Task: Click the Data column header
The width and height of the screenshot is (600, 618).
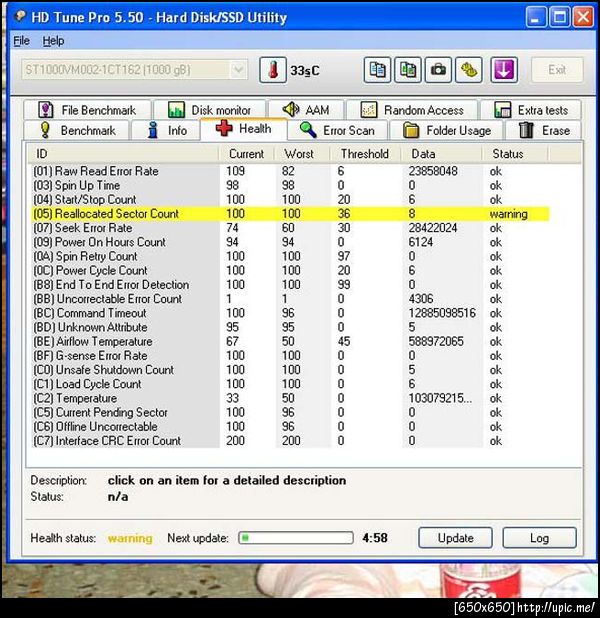Action: point(441,154)
